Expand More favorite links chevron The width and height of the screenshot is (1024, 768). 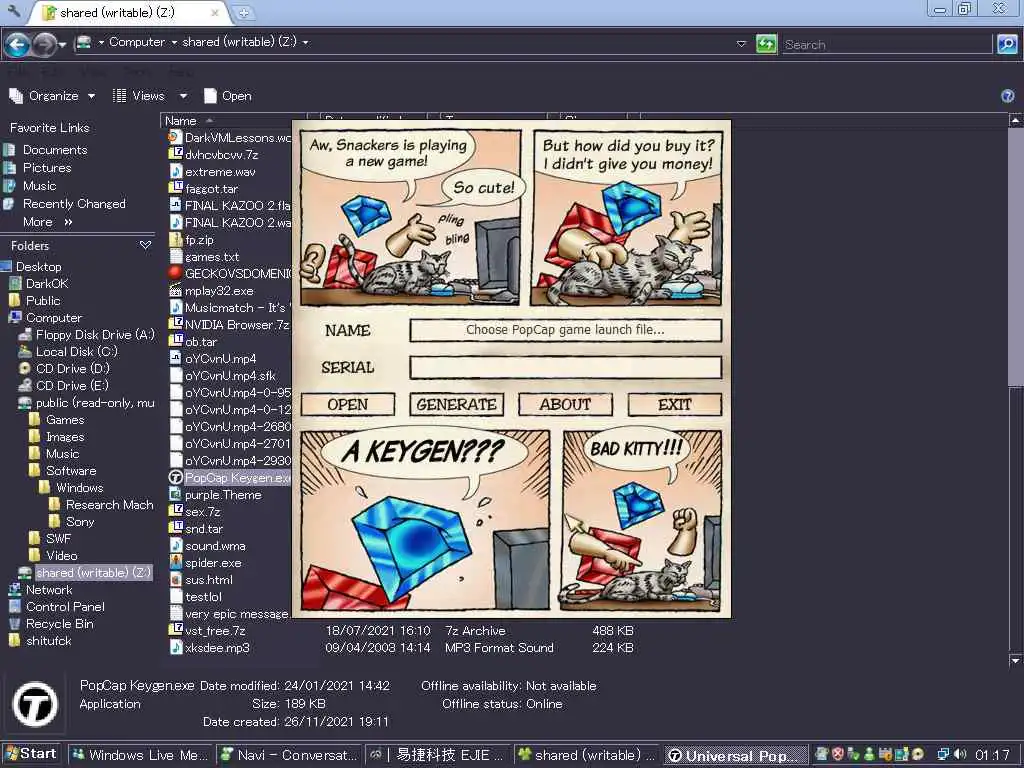click(68, 222)
